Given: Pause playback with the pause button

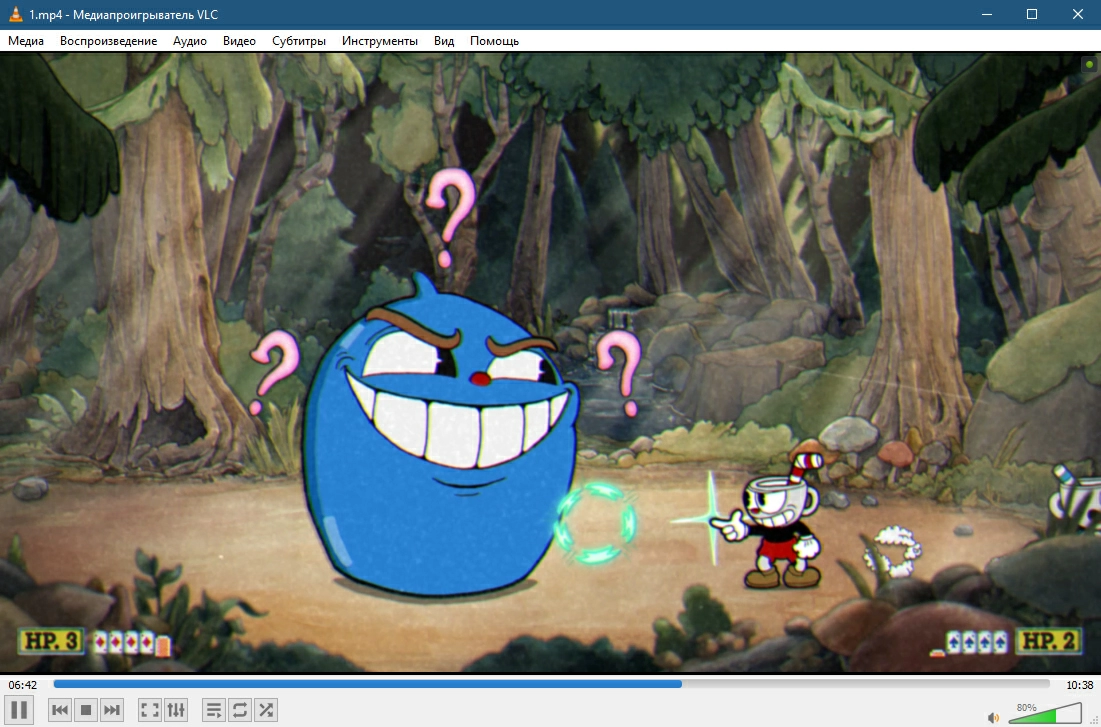Looking at the screenshot, I should point(19,710).
